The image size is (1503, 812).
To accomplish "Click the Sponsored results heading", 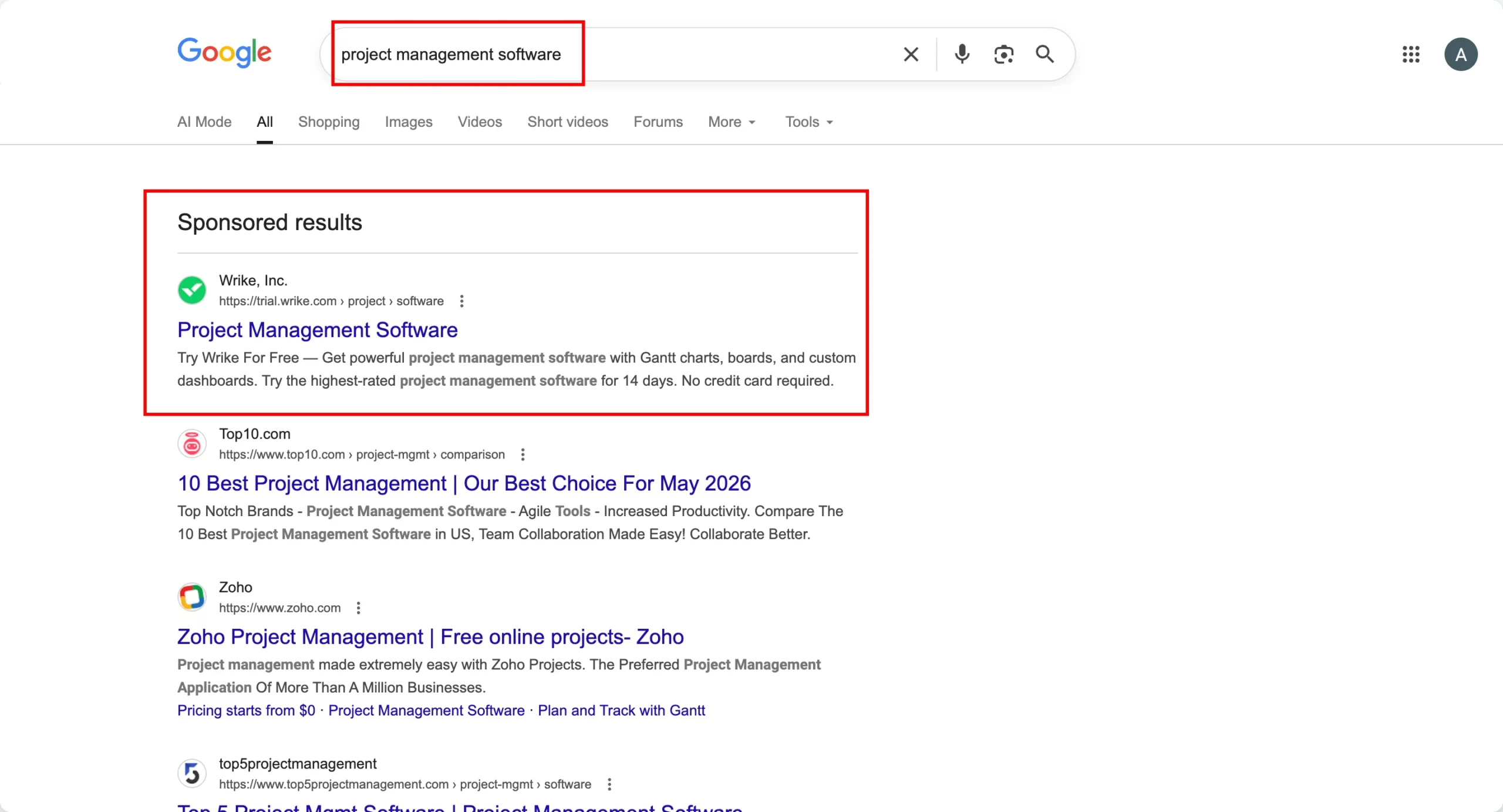I will coord(269,223).
